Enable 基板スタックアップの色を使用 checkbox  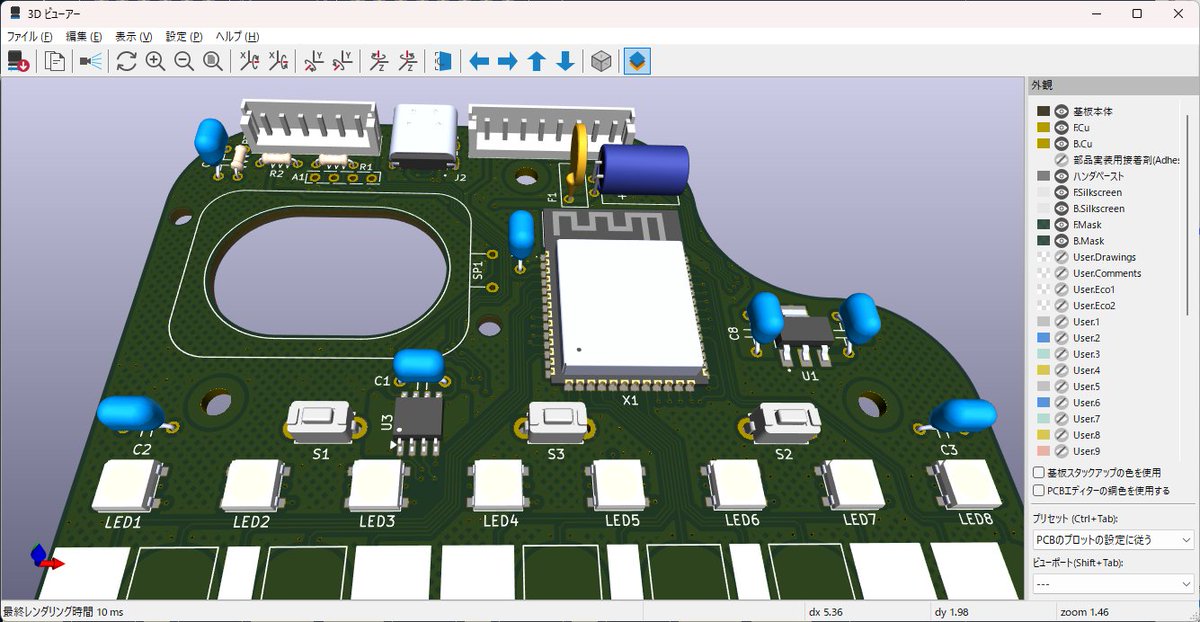pyautogui.click(x=1039, y=472)
